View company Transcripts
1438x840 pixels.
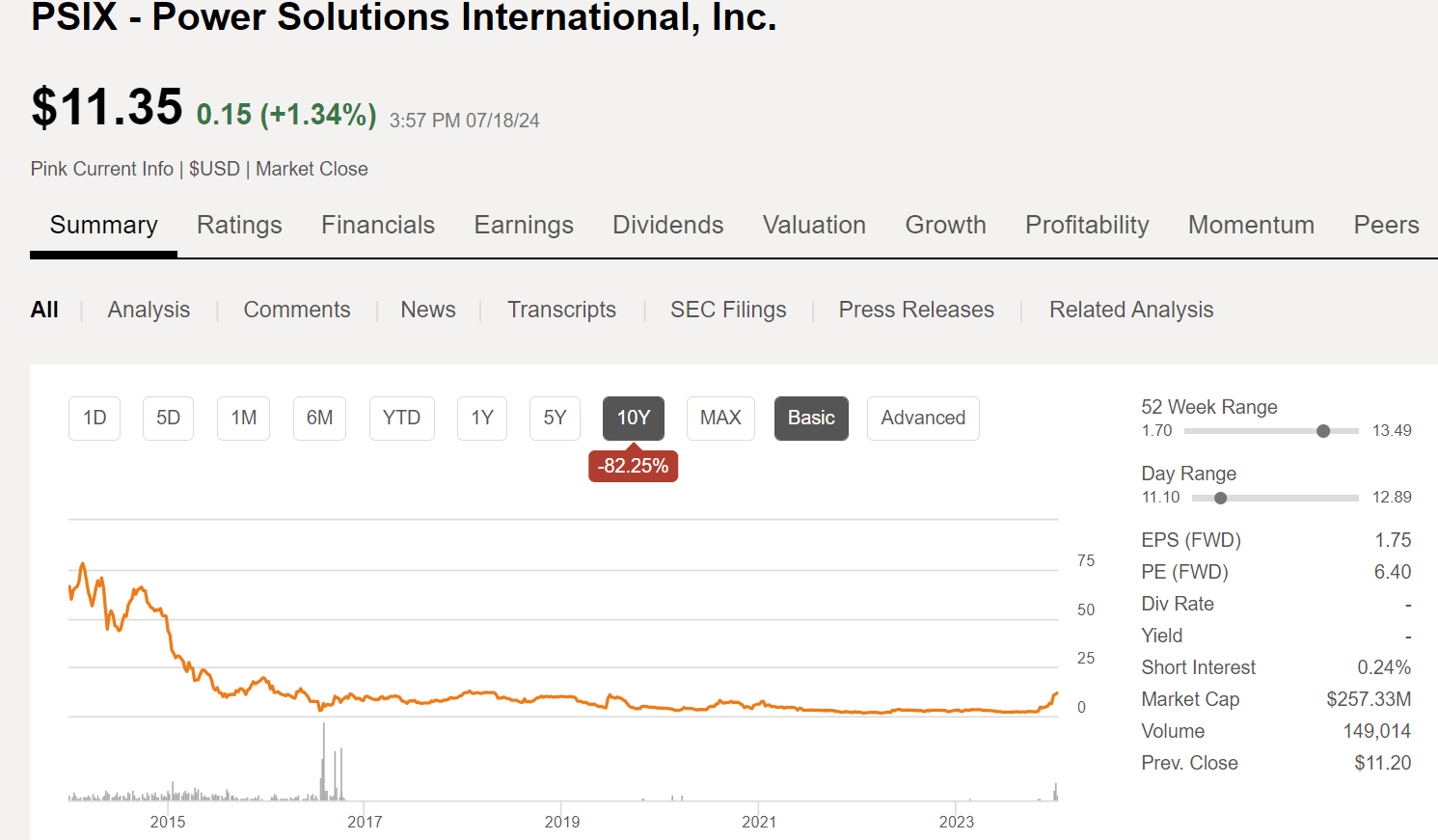(561, 310)
